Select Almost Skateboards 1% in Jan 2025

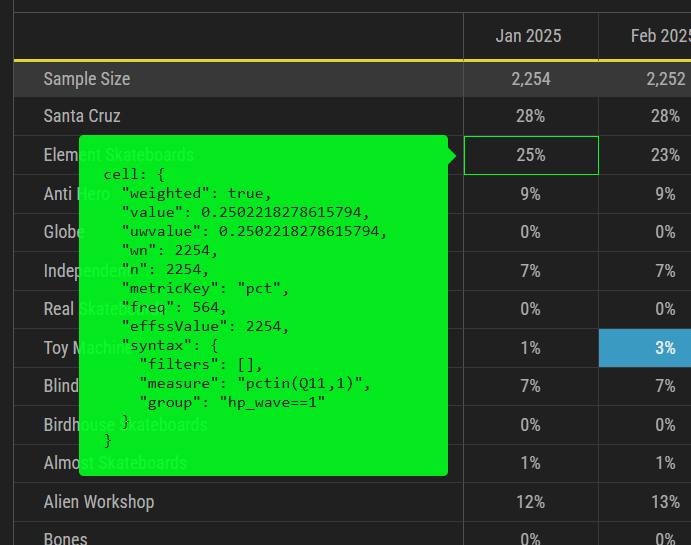530,463
